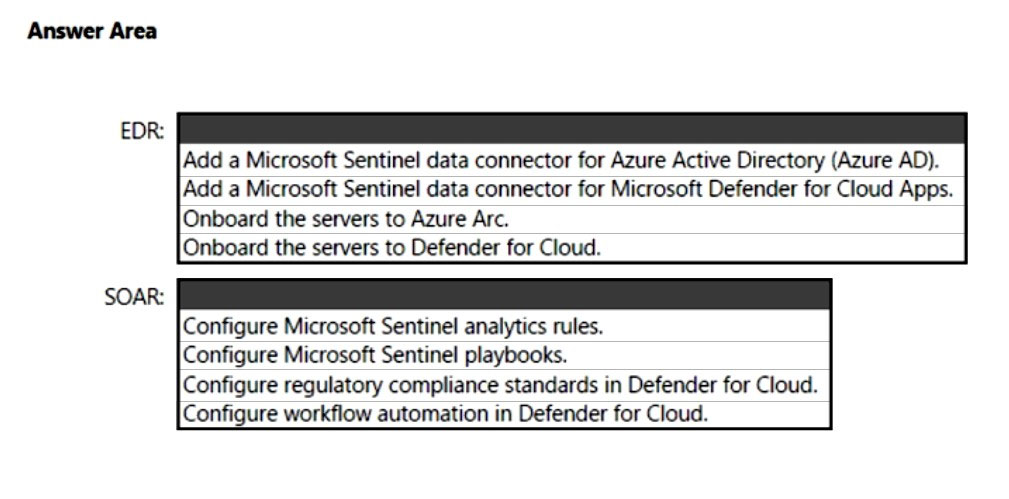Click the word "playbooks" in the SOAR list
The image size is (1009, 499).
(526, 354)
